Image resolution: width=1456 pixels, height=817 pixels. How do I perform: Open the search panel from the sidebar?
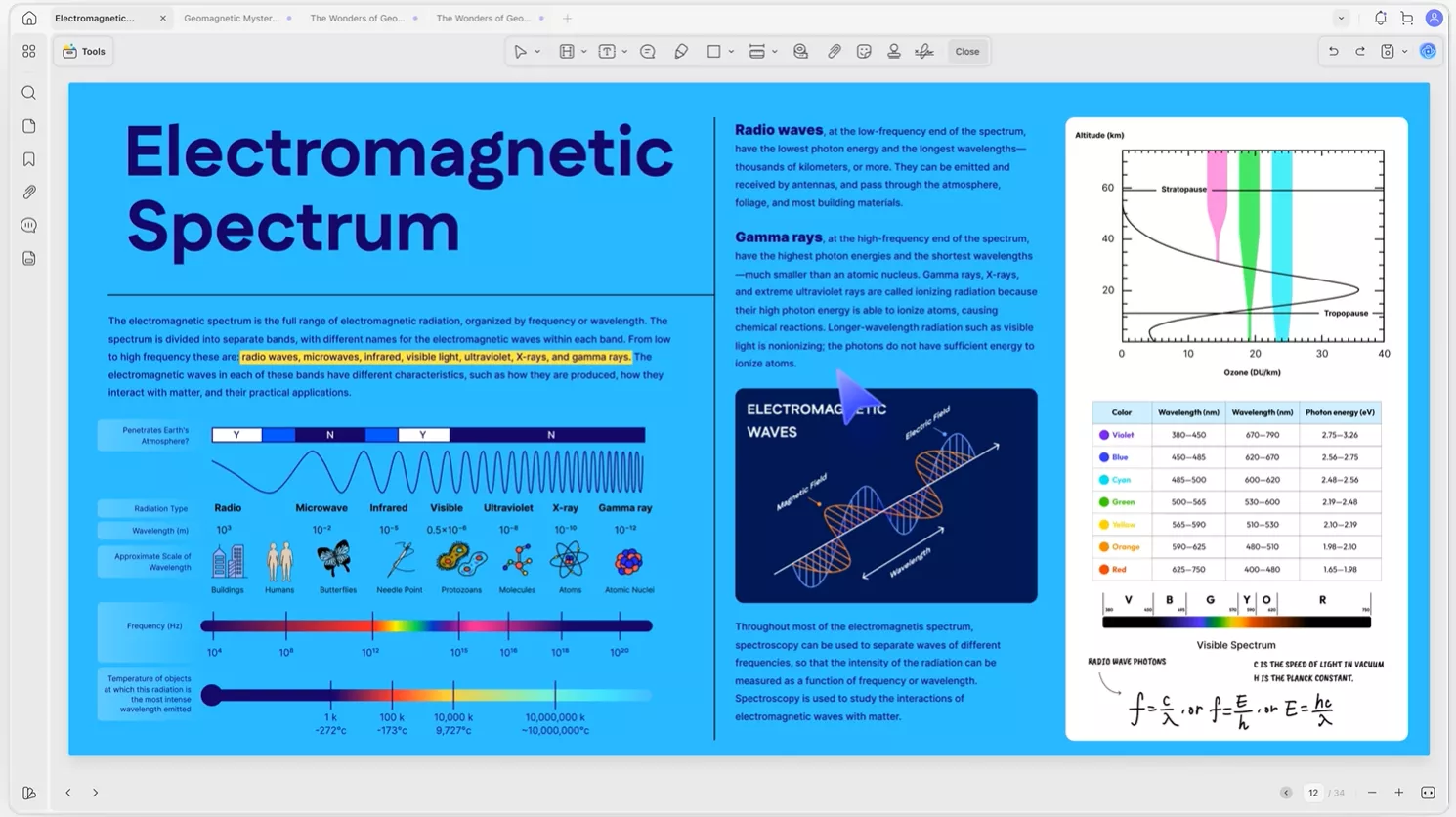pyautogui.click(x=29, y=93)
